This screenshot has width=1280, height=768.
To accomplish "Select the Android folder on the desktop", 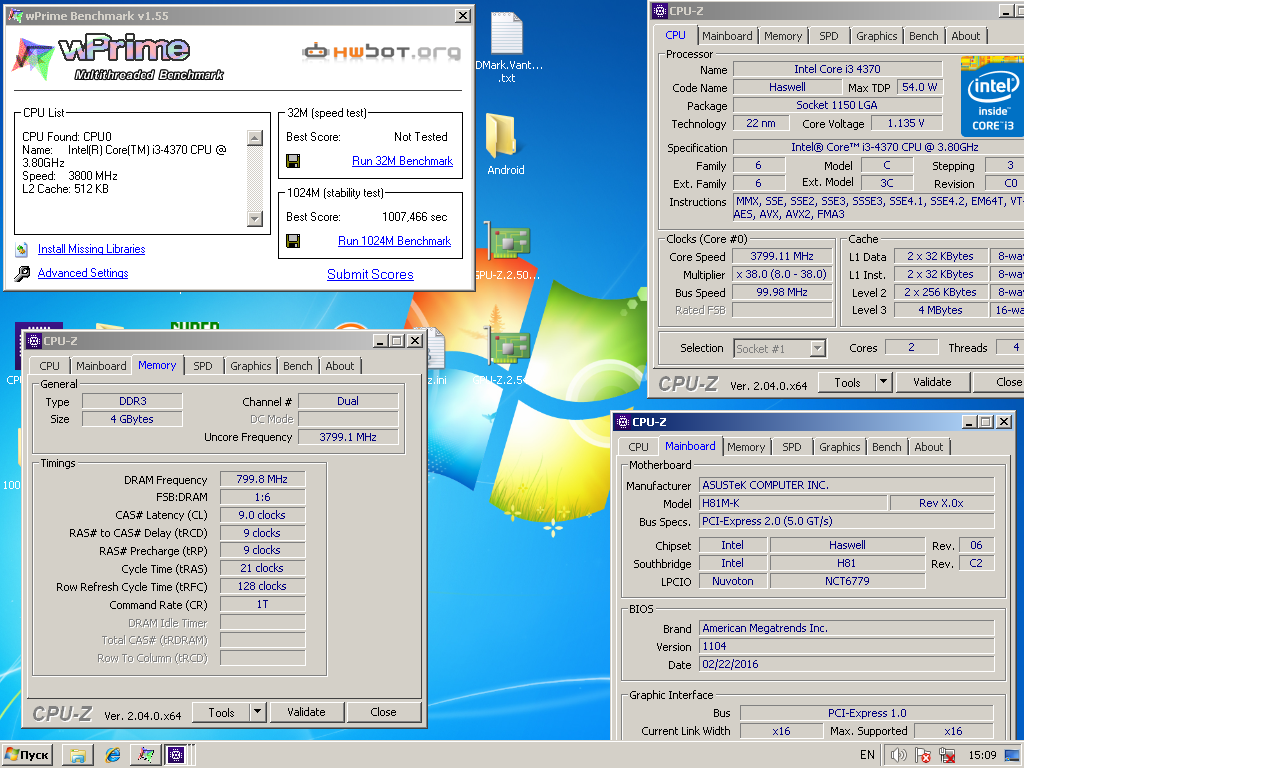I will pos(505,145).
